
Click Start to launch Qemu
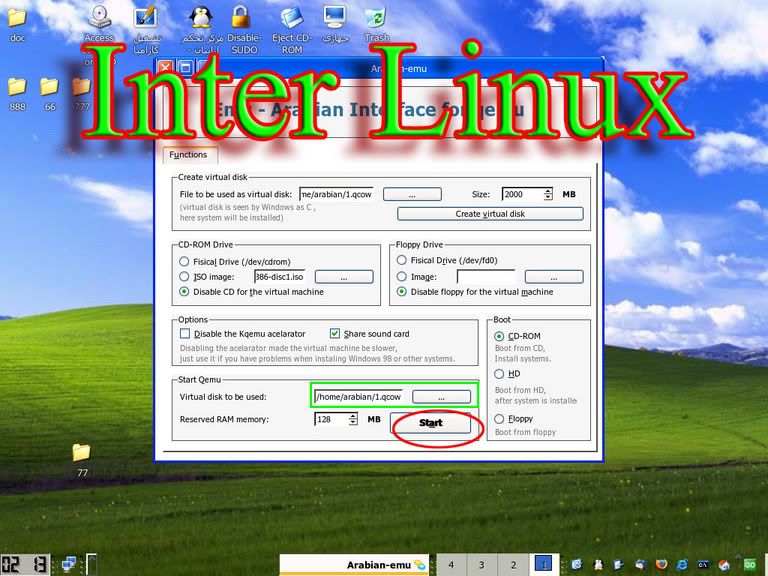[x=431, y=423]
